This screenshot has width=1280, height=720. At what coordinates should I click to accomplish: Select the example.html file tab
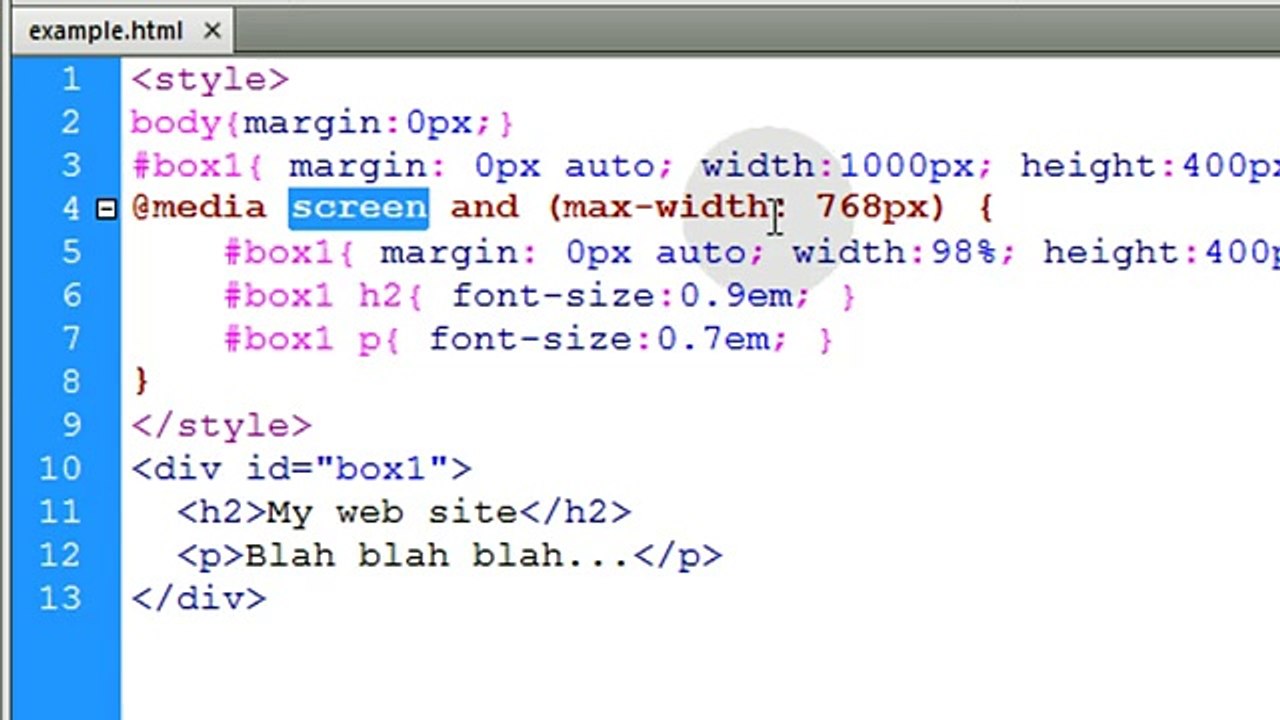[122, 32]
